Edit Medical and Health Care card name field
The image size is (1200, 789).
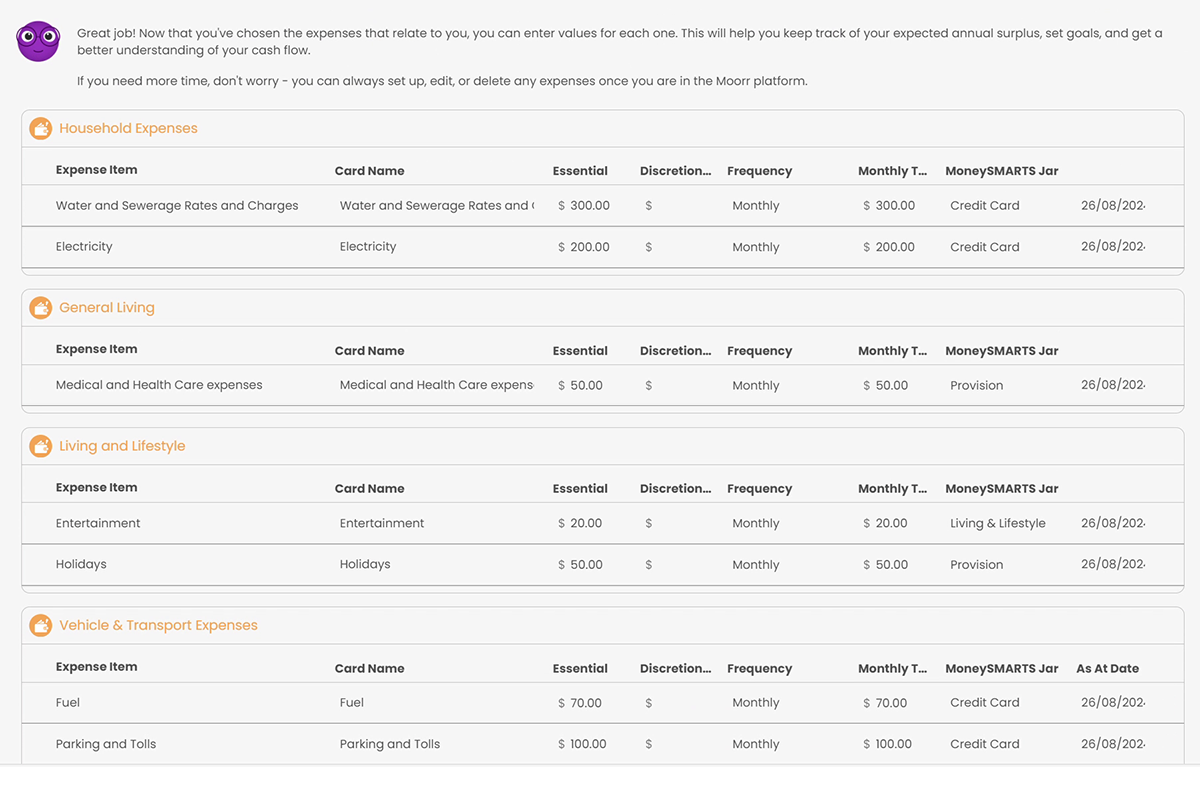[x=437, y=385]
